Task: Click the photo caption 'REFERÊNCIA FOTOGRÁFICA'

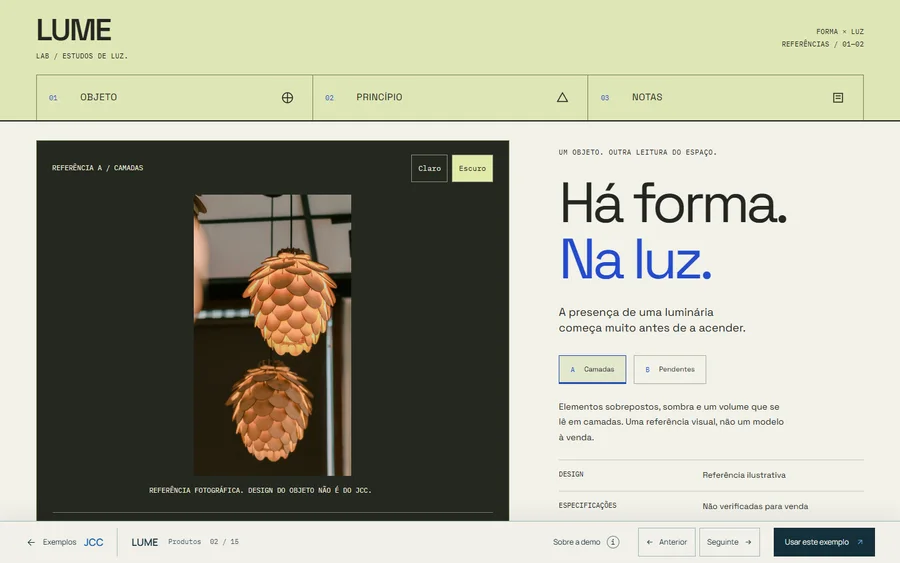Action: pyautogui.click(x=260, y=491)
